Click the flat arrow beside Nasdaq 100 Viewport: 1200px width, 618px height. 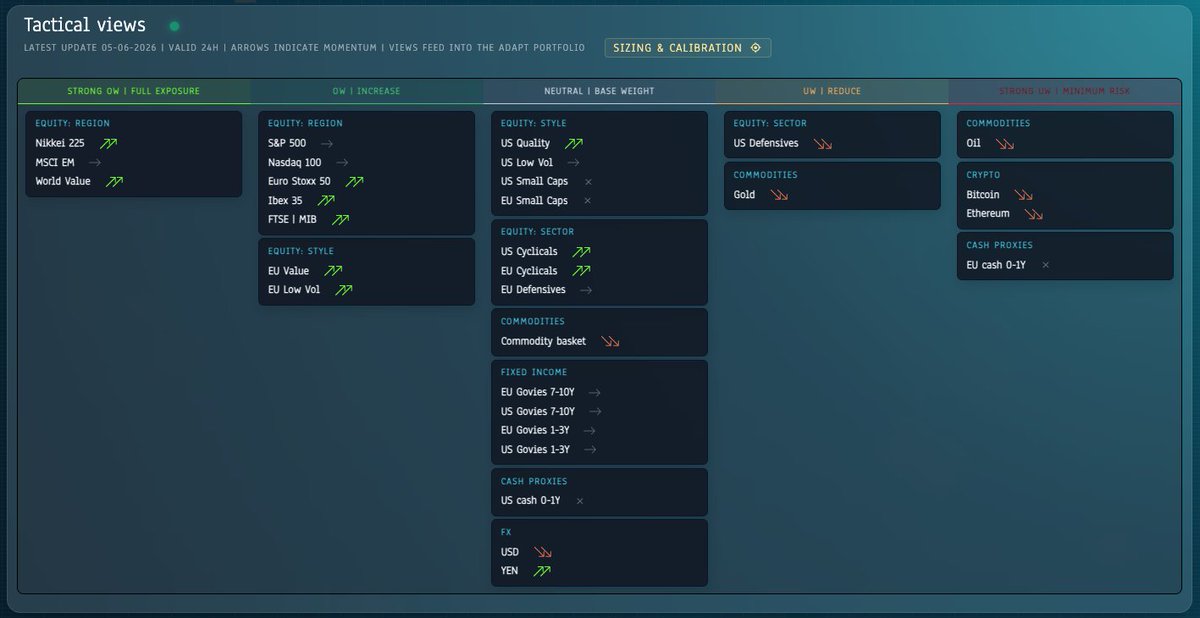click(342, 162)
